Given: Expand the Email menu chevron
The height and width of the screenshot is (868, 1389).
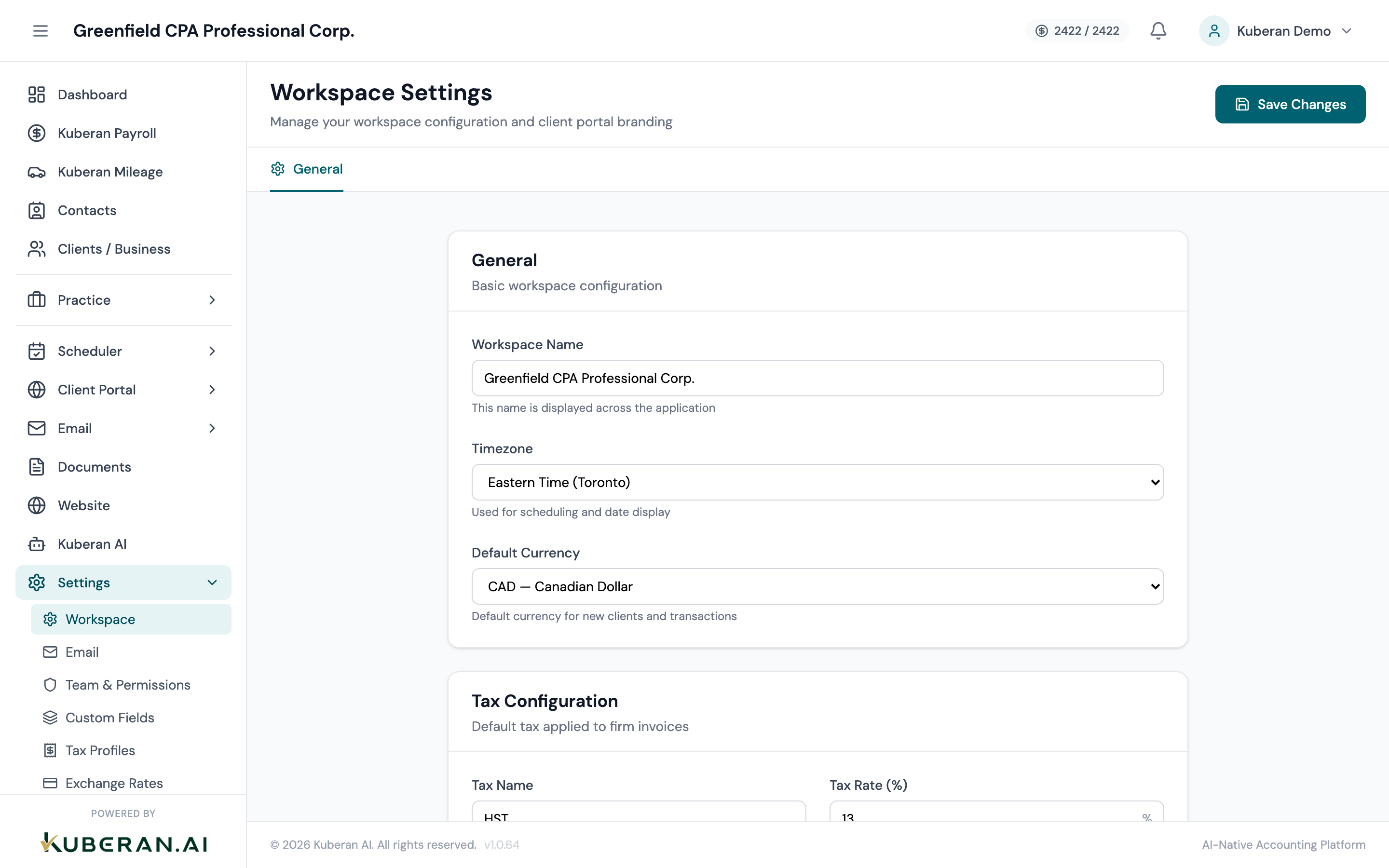Looking at the screenshot, I should click(212, 428).
